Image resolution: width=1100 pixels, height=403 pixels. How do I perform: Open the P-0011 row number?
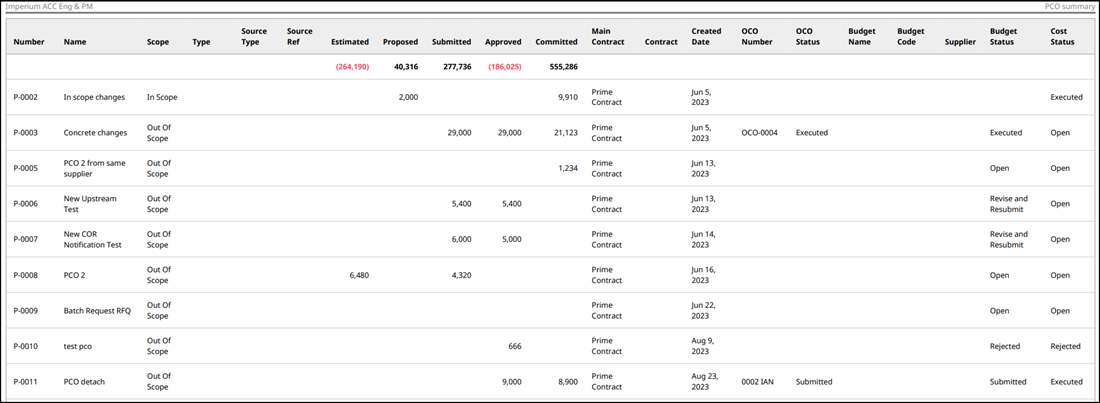pyautogui.click(x=26, y=381)
